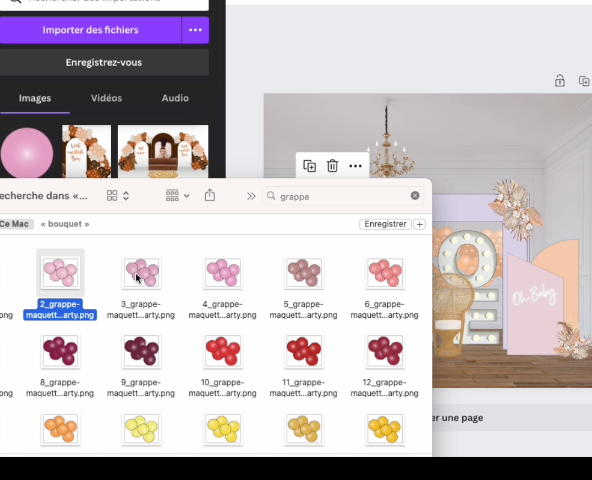The width and height of the screenshot is (592, 480).
Task: Click the duplicate element icon in floating toolbar
Action: coord(310,166)
